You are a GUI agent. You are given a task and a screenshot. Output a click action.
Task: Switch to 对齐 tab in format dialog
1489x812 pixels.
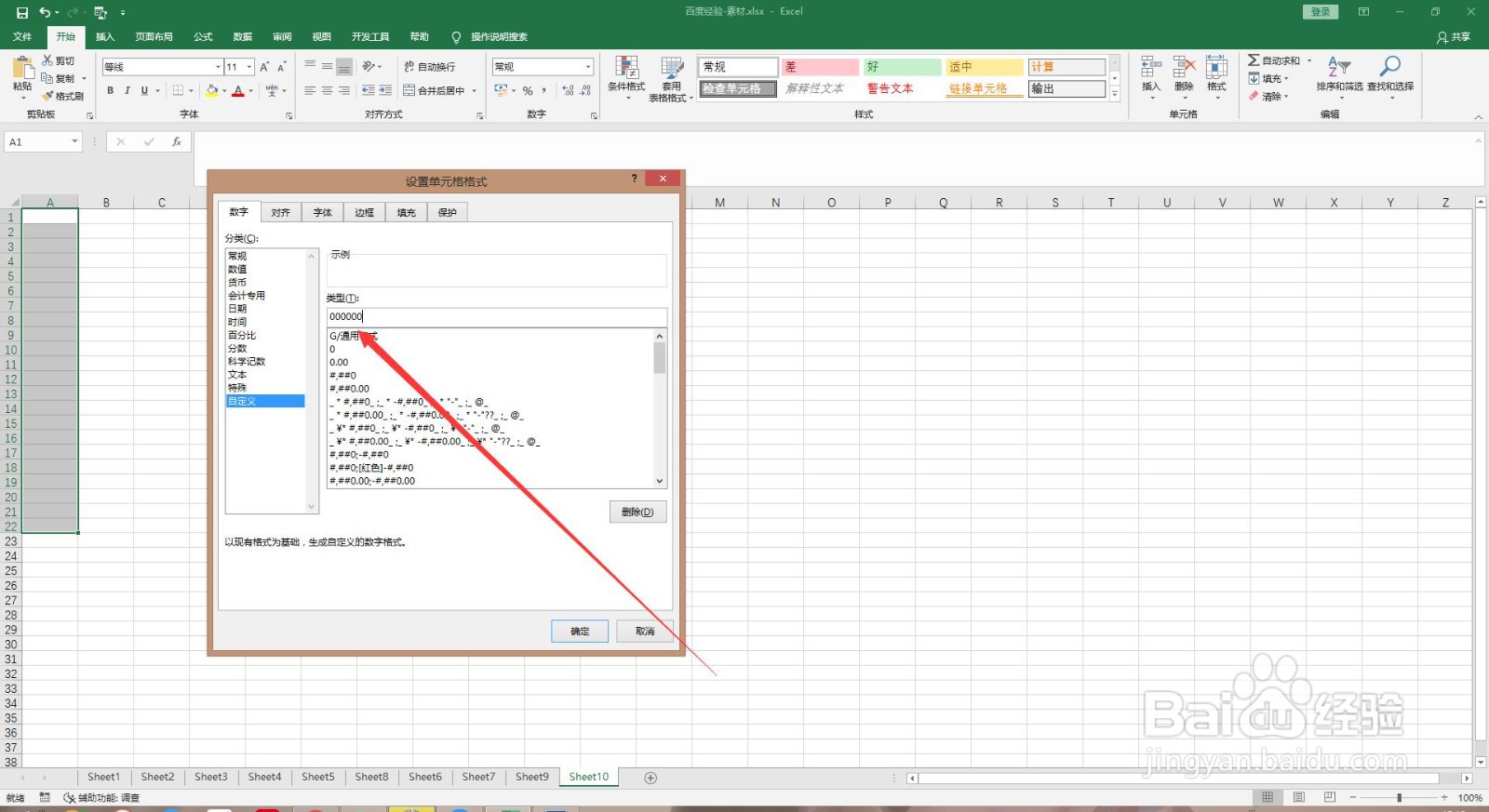[x=281, y=213]
